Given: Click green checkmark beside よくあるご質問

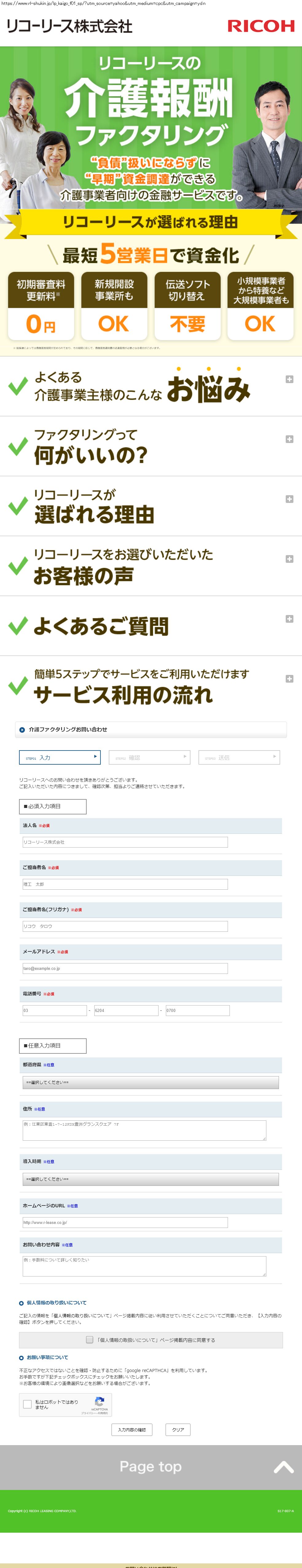Looking at the screenshot, I should [x=18, y=625].
